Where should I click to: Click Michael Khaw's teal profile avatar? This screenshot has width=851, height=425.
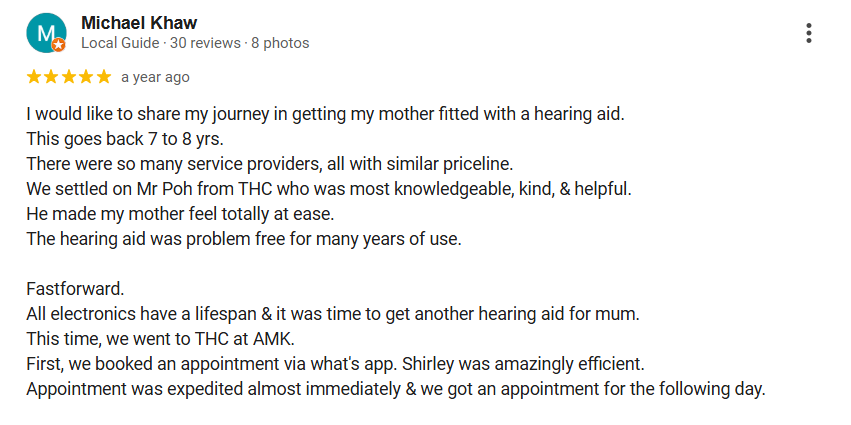[46, 33]
